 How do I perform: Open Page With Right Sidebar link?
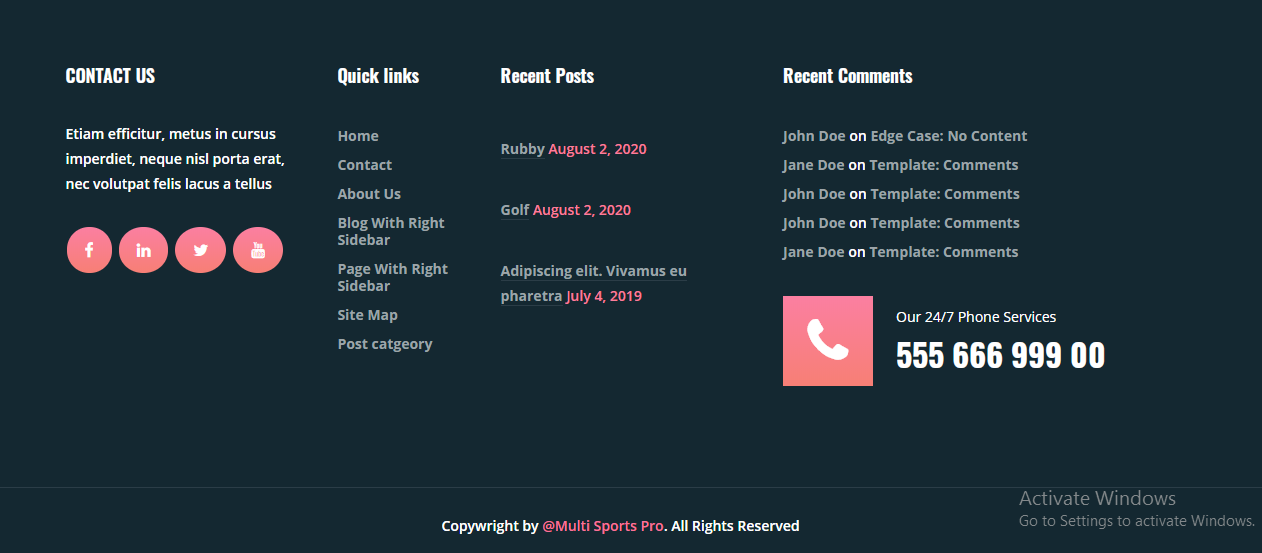(393, 277)
